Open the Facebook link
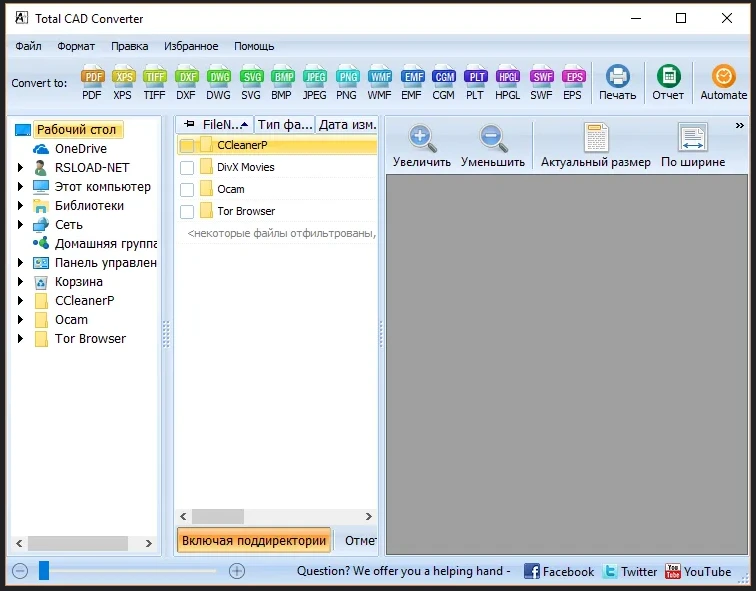This screenshot has height=591, width=756. [x=559, y=572]
